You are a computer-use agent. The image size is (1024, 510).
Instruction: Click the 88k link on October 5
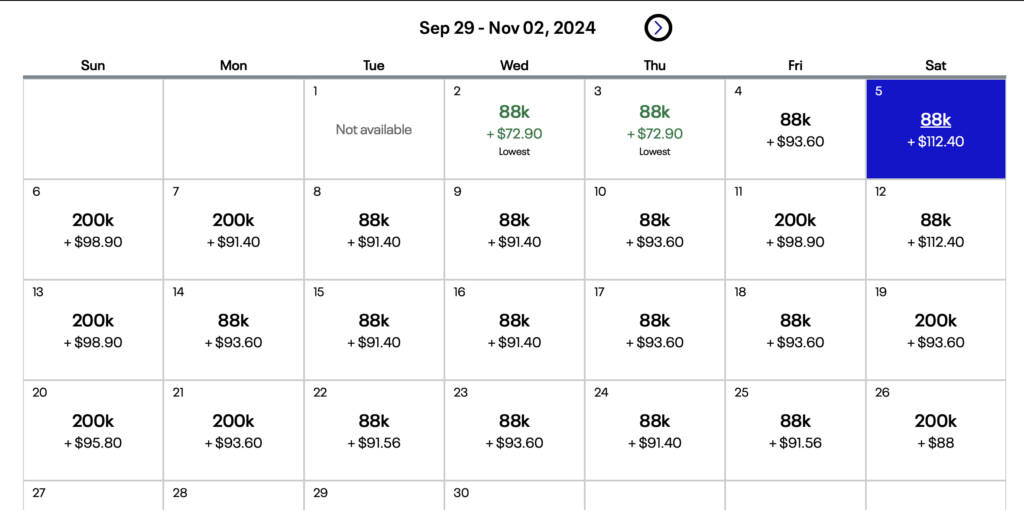point(935,120)
